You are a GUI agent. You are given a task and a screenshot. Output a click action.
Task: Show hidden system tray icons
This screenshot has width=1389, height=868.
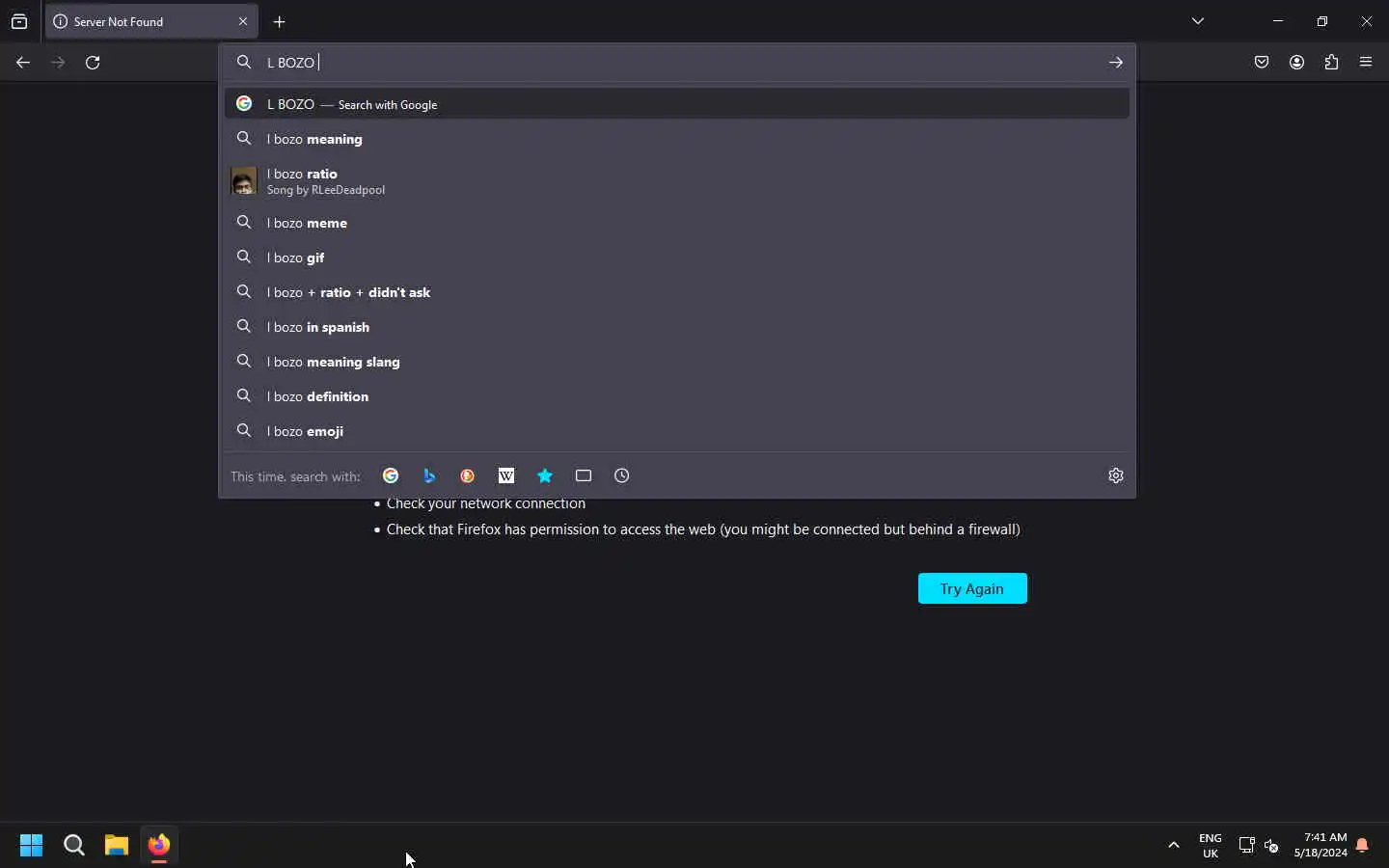[x=1174, y=846]
